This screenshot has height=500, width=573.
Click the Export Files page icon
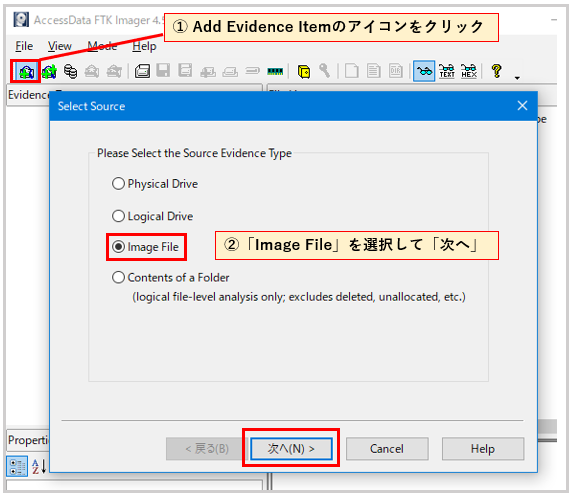(x=352, y=71)
